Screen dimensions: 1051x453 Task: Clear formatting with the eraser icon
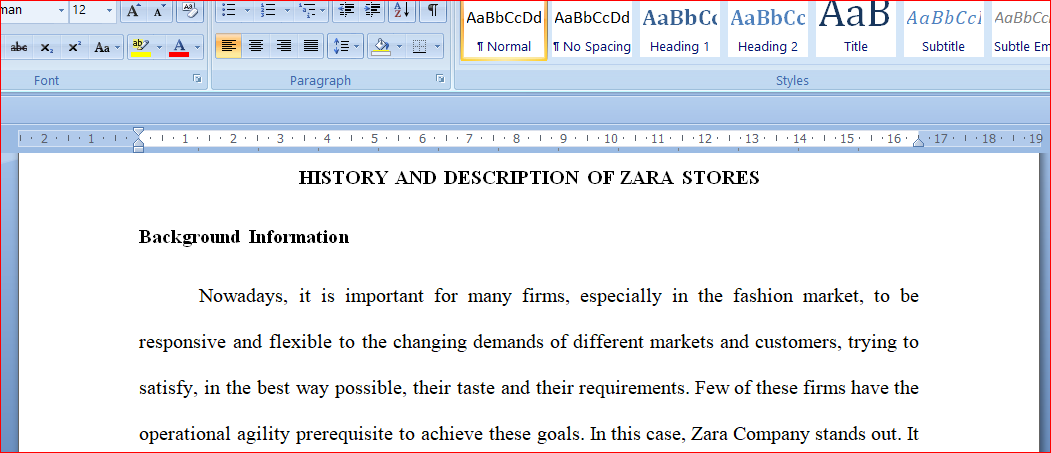pos(190,10)
